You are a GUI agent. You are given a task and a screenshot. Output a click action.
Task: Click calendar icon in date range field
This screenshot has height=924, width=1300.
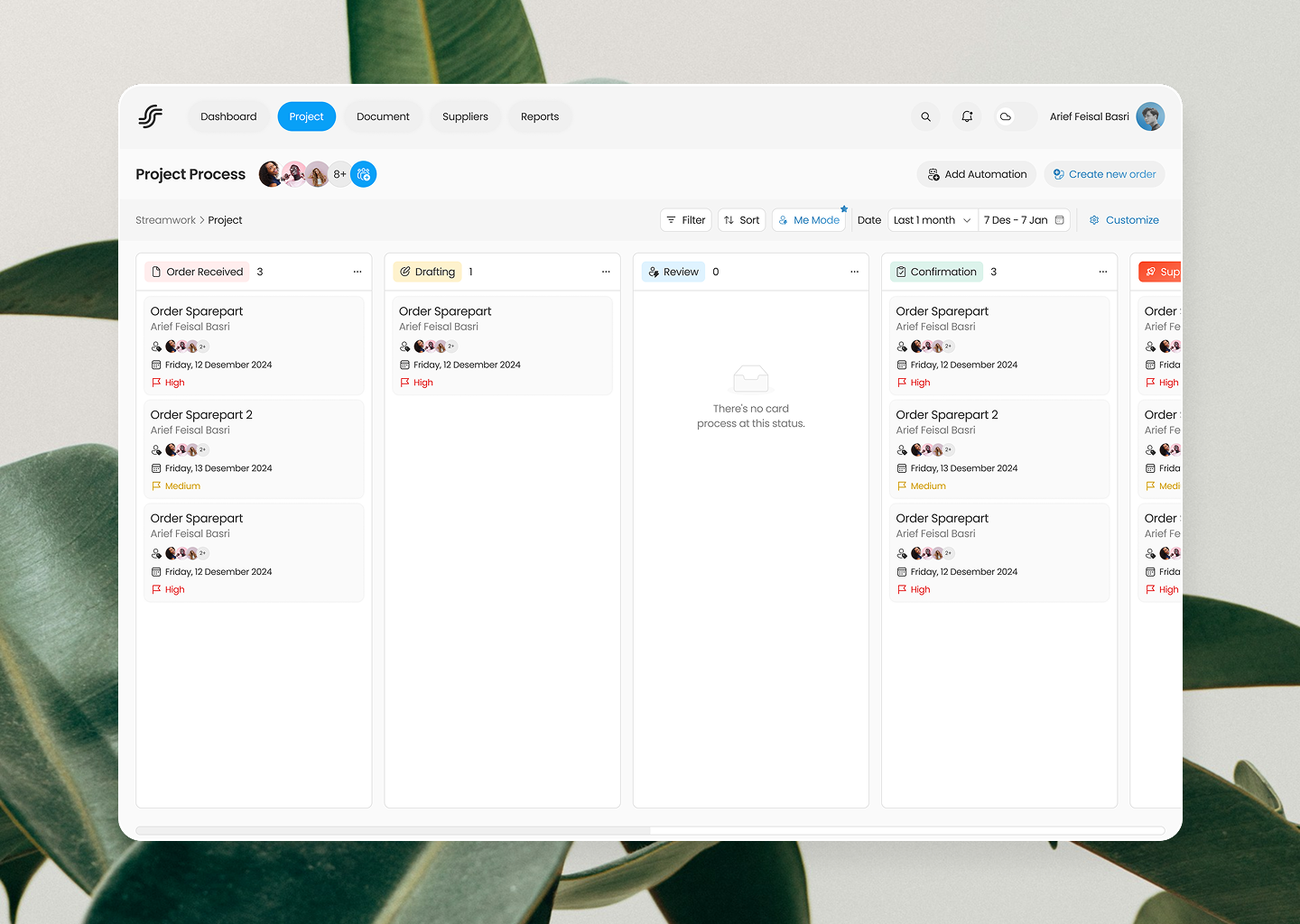tap(1060, 220)
